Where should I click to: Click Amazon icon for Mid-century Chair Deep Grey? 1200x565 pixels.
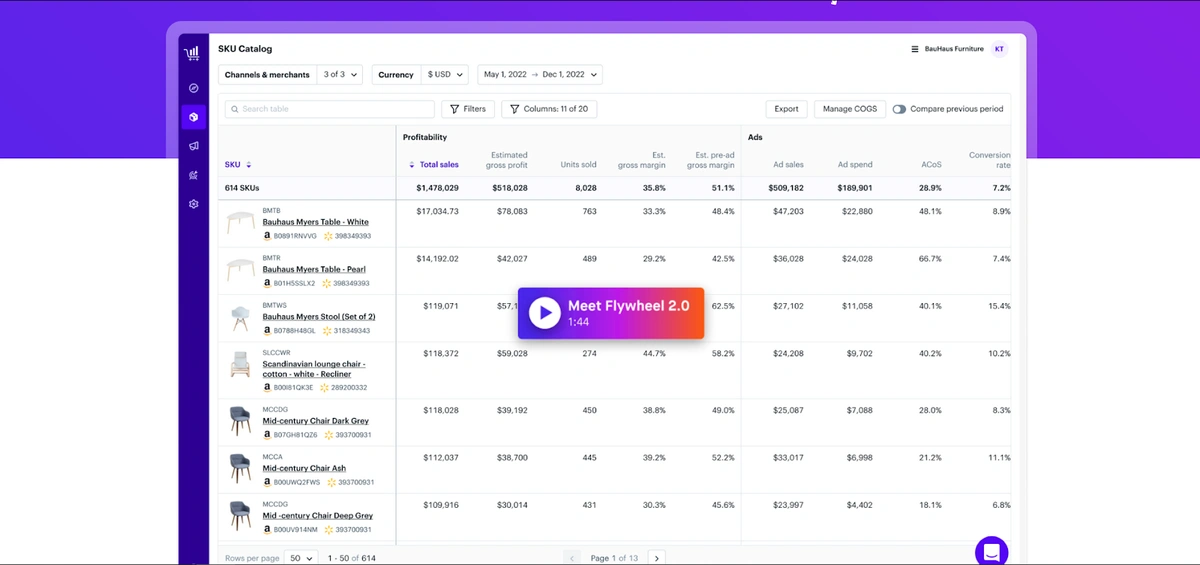pos(267,529)
